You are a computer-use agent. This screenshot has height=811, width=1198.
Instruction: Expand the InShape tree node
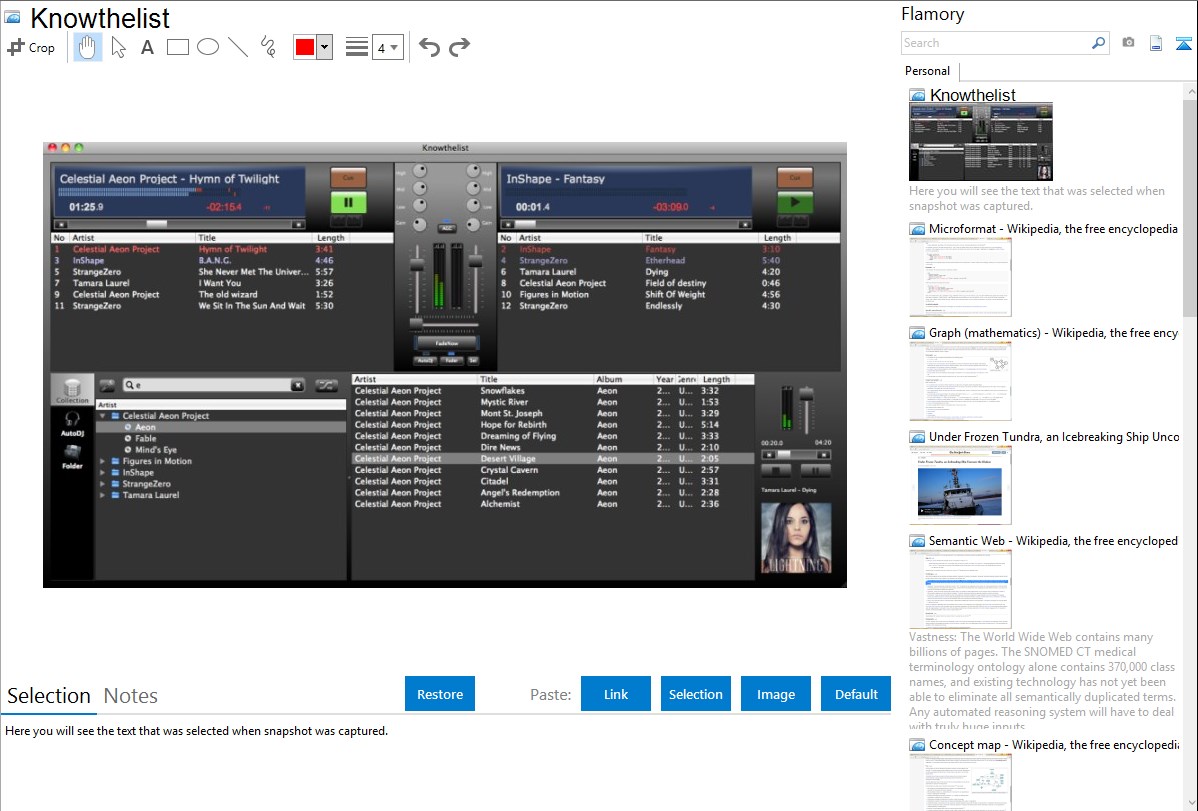[x=103, y=472]
